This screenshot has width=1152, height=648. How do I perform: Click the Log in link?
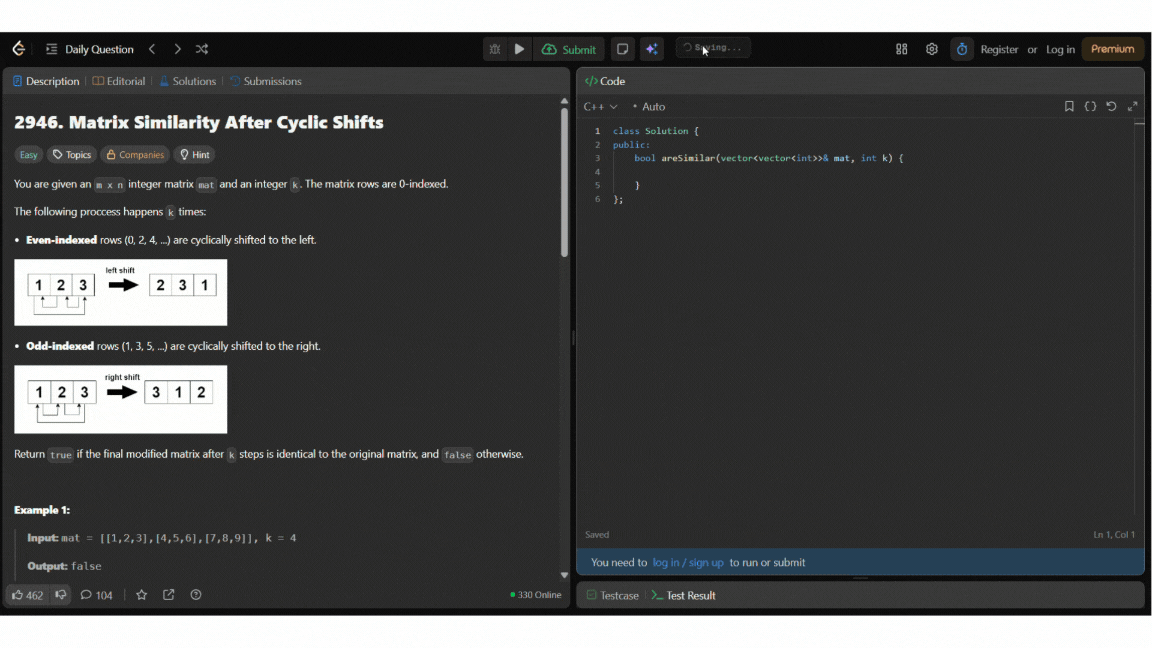[1060, 49]
